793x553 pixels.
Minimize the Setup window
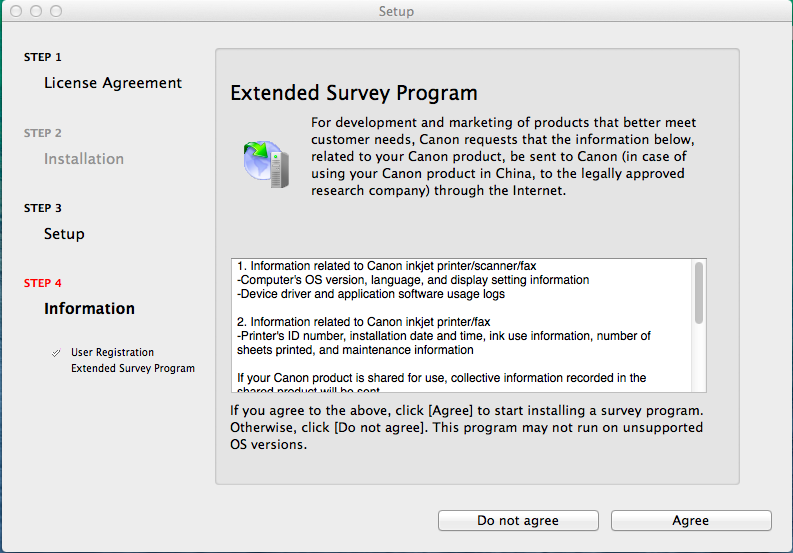36,11
